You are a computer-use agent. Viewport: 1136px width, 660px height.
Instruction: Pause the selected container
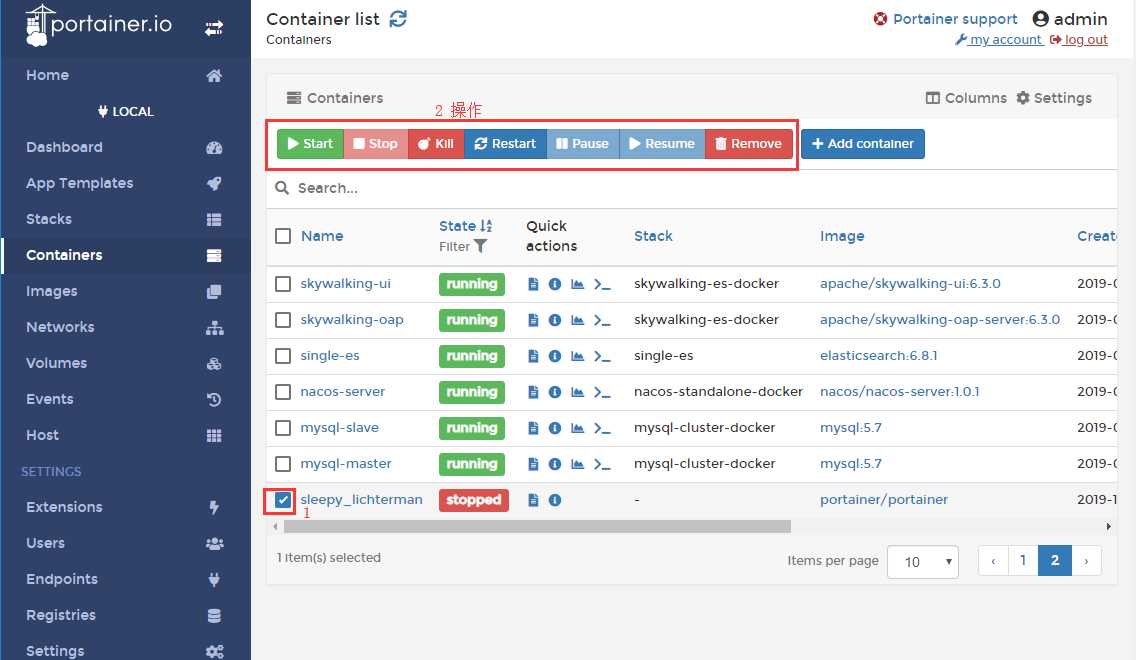[x=582, y=143]
